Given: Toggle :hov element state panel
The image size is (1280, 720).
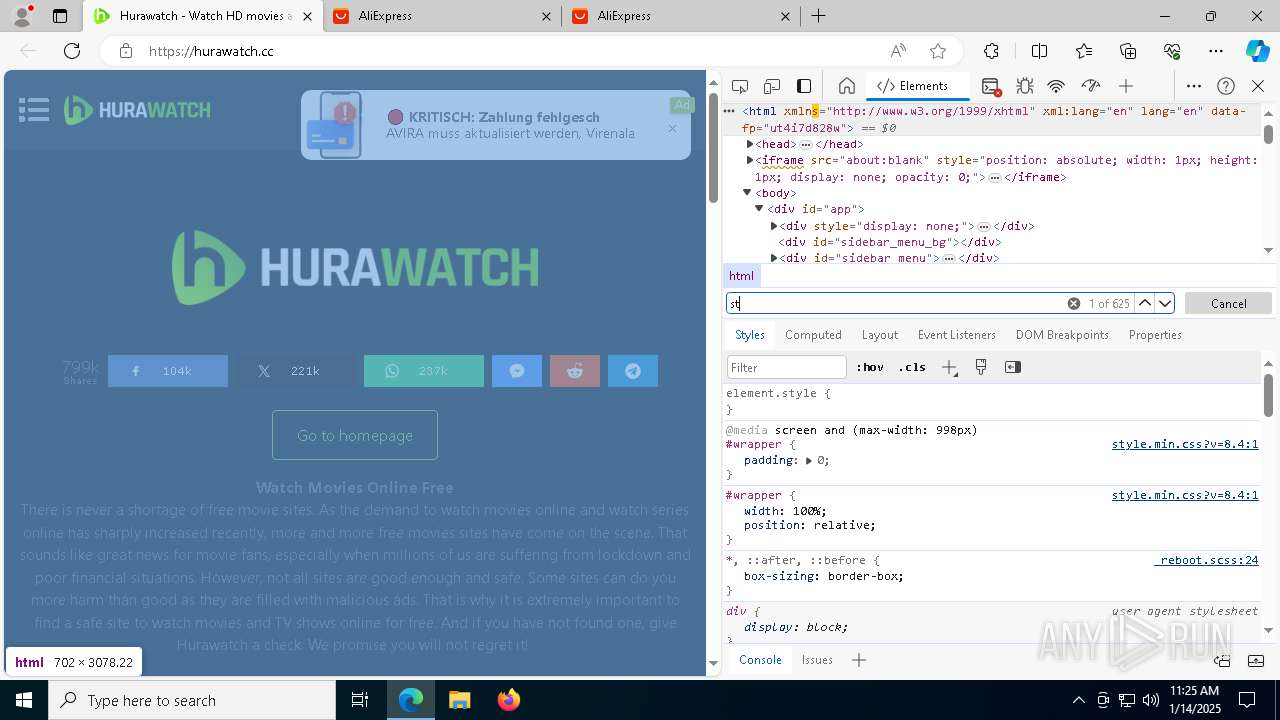Looking at the screenshot, I should click(870, 367).
